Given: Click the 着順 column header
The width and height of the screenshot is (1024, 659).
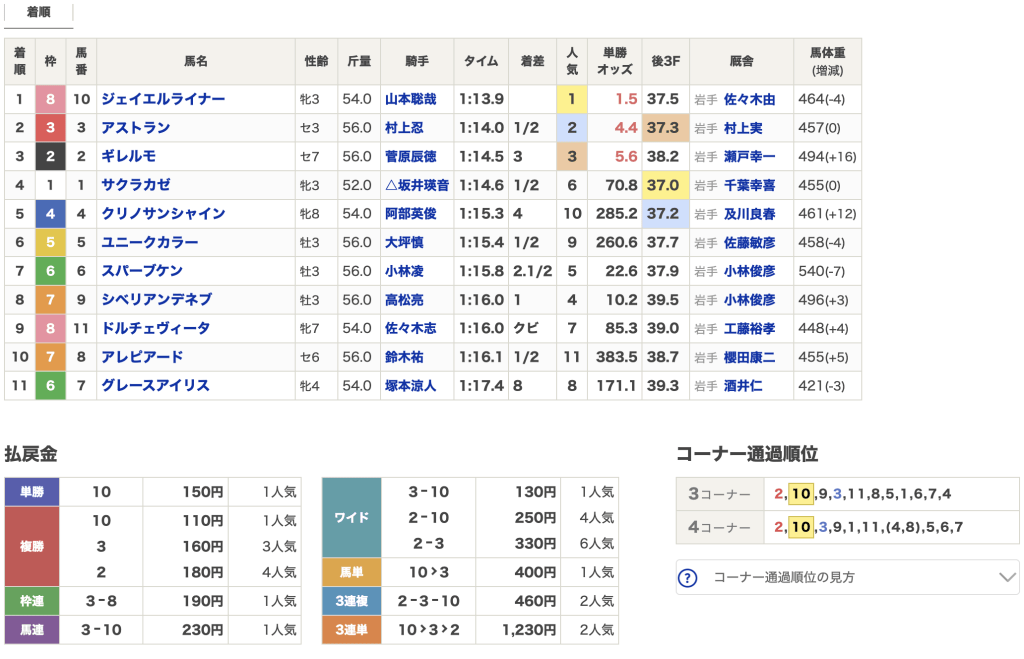Looking at the screenshot, I should pyautogui.click(x=20, y=61).
